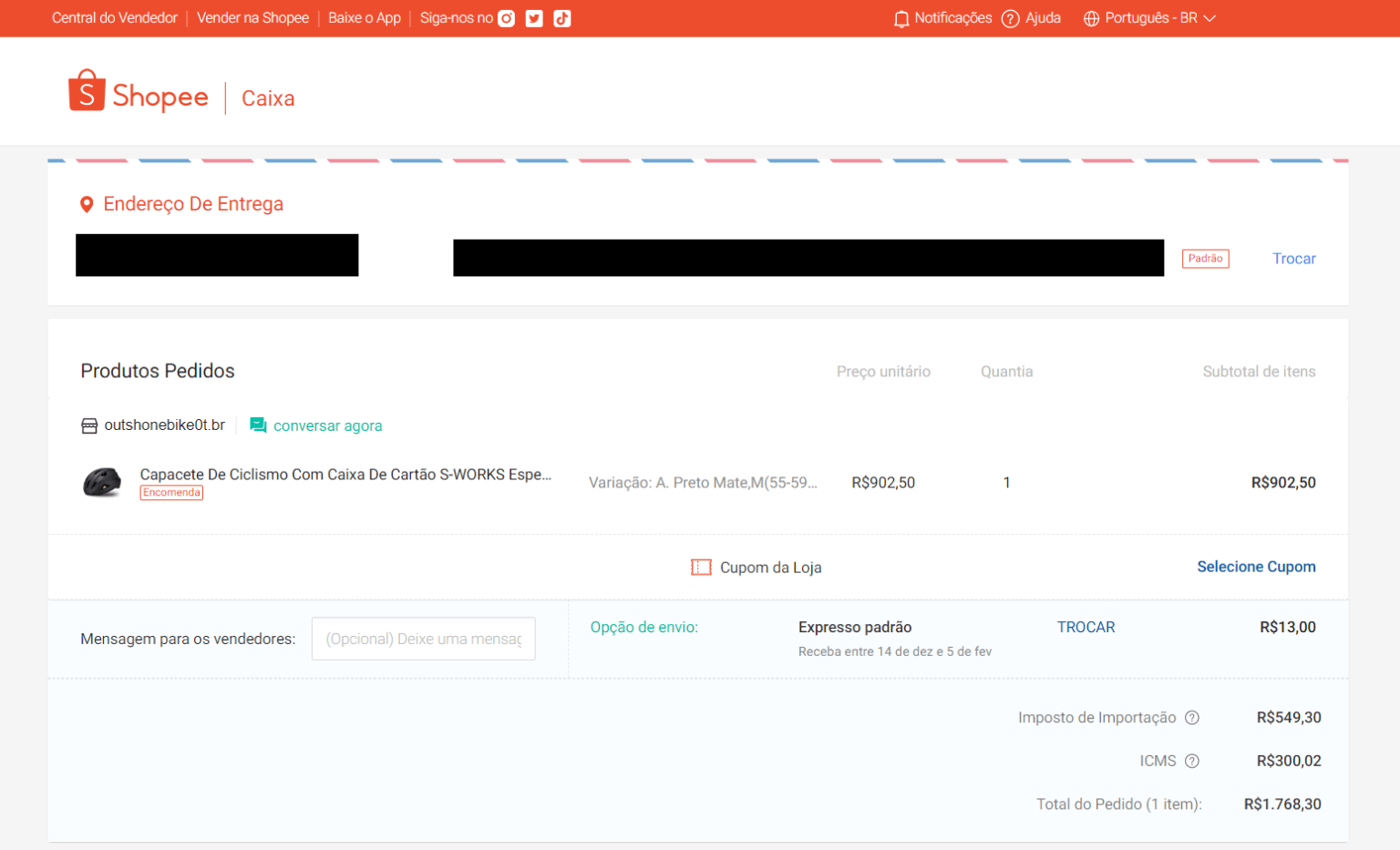Open the Notificações bell icon

pyautogui.click(x=901, y=17)
